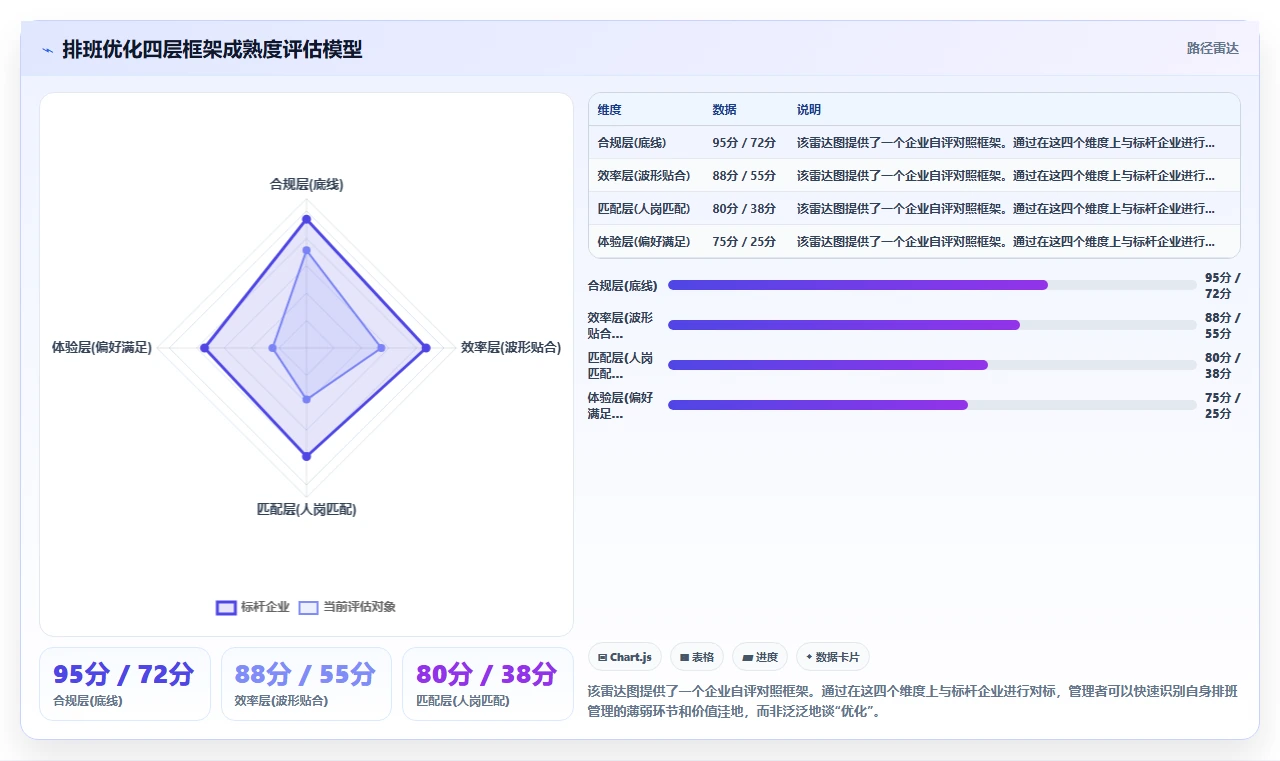The width and height of the screenshot is (1280, 761).
Task: Select the 进度 chip
Action: coord(760,657)
